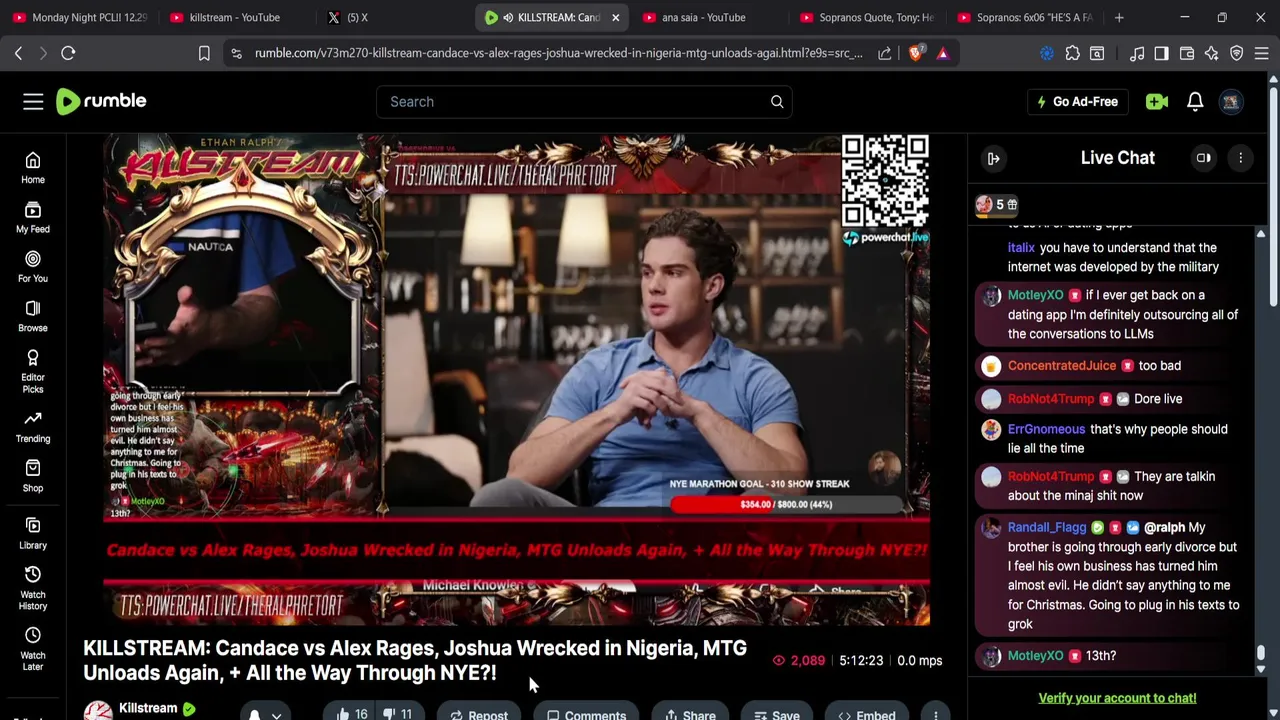Open the browser main menu

pyautogui.click(x=1261, y=53)
